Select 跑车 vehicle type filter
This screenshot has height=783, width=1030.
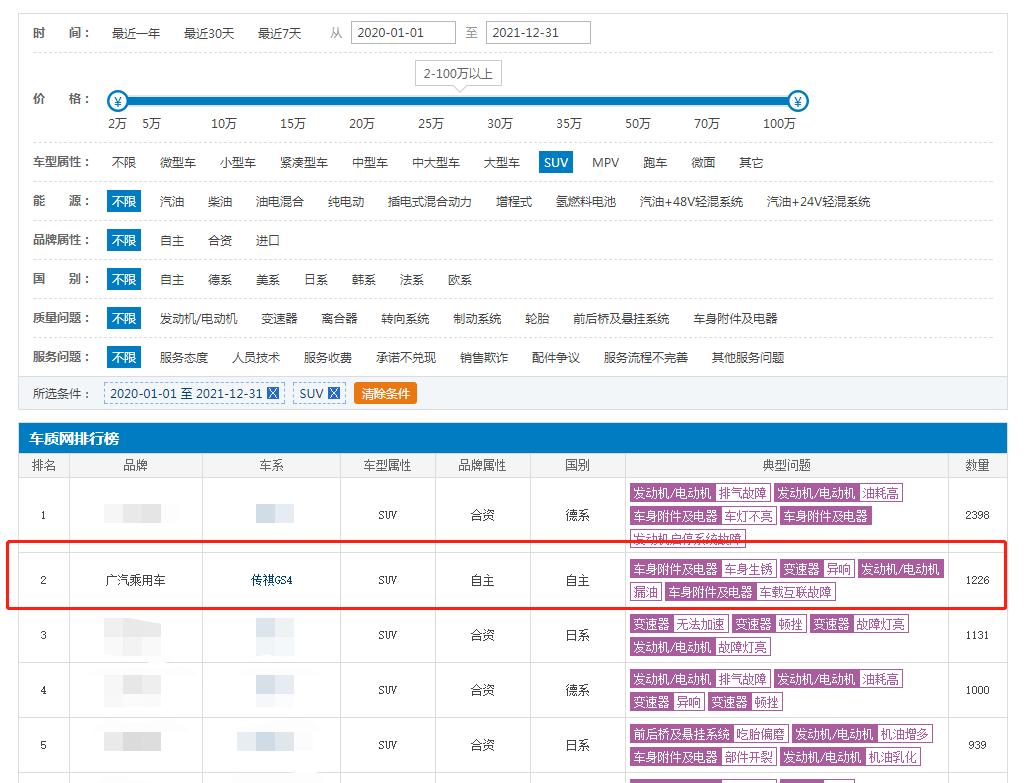654,161
